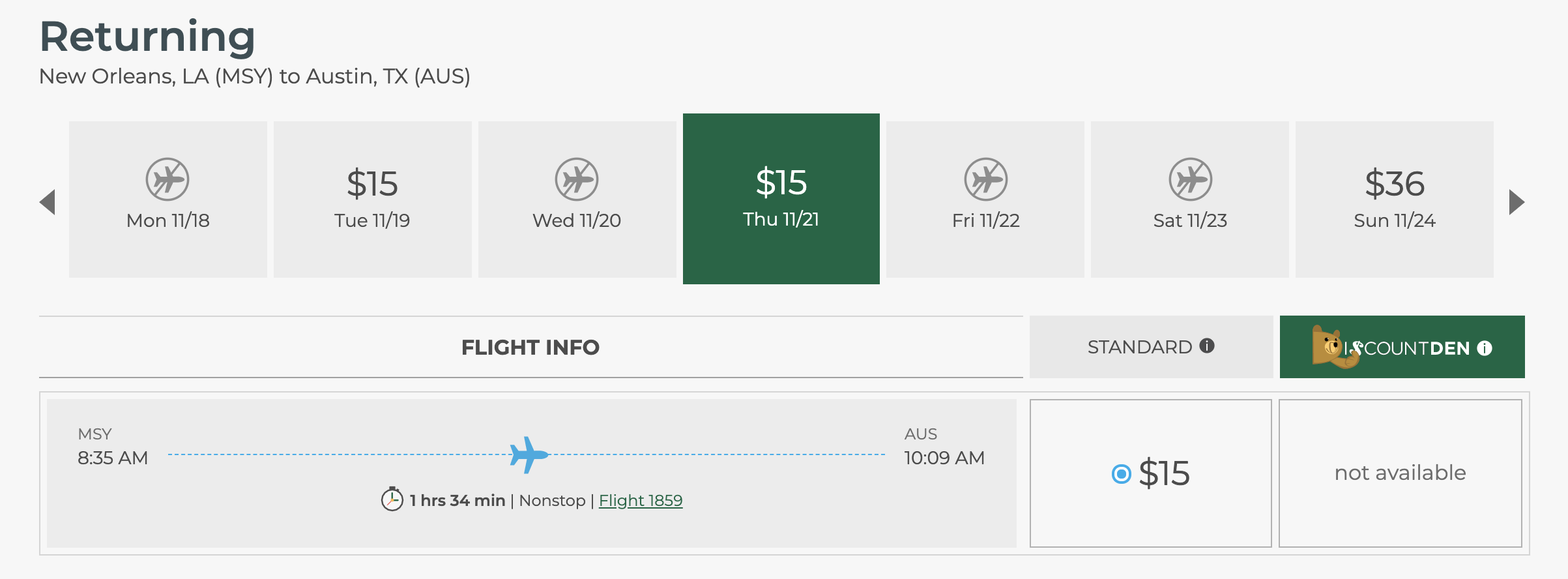
Task: Click the STANDARD column header
Action: coord(1150,348)
